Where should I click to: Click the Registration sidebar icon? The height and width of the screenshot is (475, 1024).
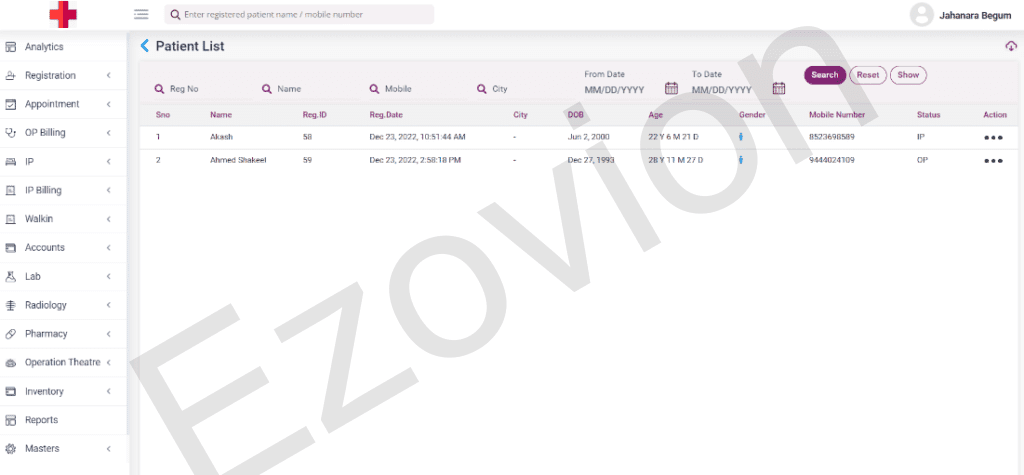(x=10, y=76)
